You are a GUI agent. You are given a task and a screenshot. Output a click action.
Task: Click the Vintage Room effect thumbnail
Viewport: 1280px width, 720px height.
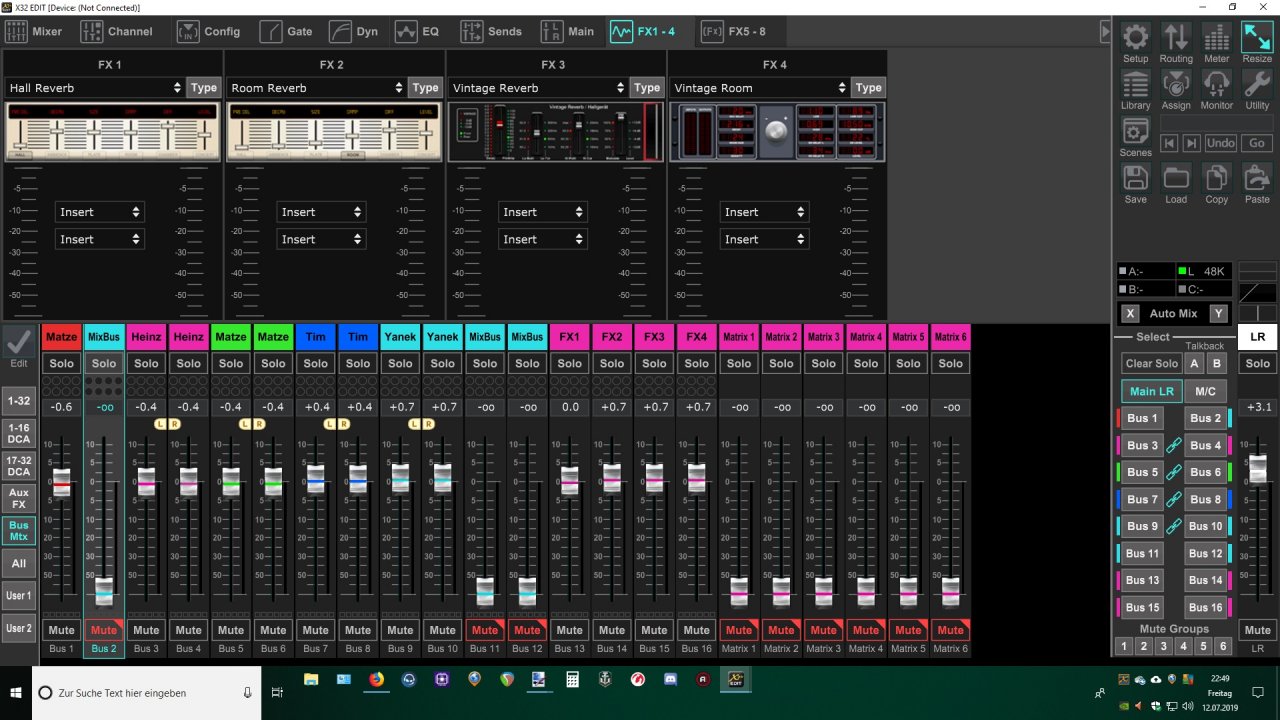777,131
